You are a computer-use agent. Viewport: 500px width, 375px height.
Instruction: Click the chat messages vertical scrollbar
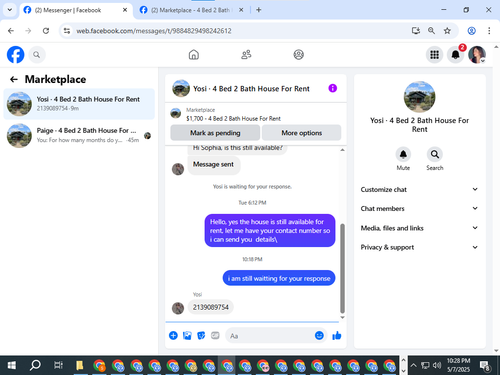[x=342, y=268]
